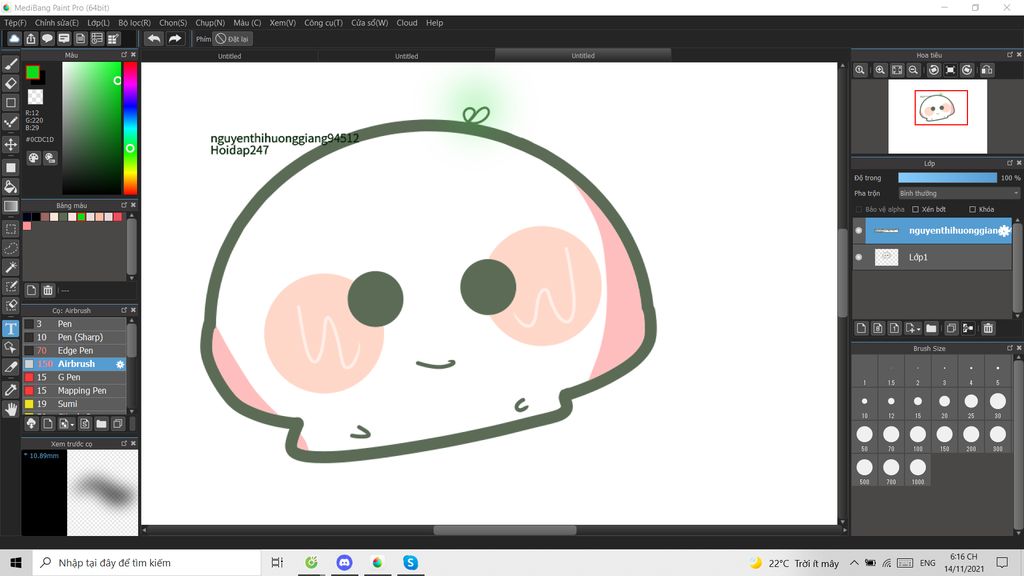
Task: Click the speech bubble icon in the toolbar
Action: (47, 39)
